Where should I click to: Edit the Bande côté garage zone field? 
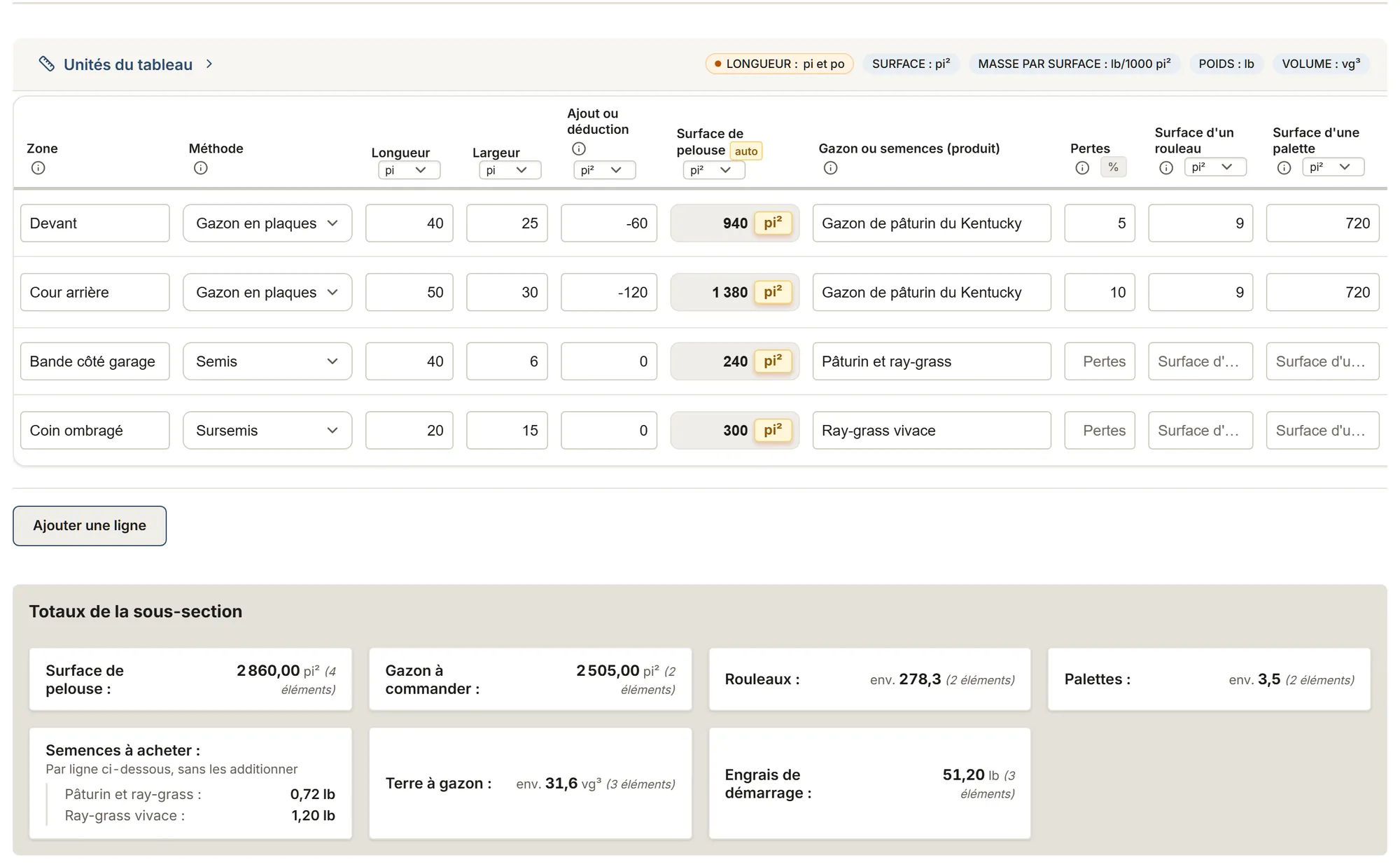[x=95, y=361]
